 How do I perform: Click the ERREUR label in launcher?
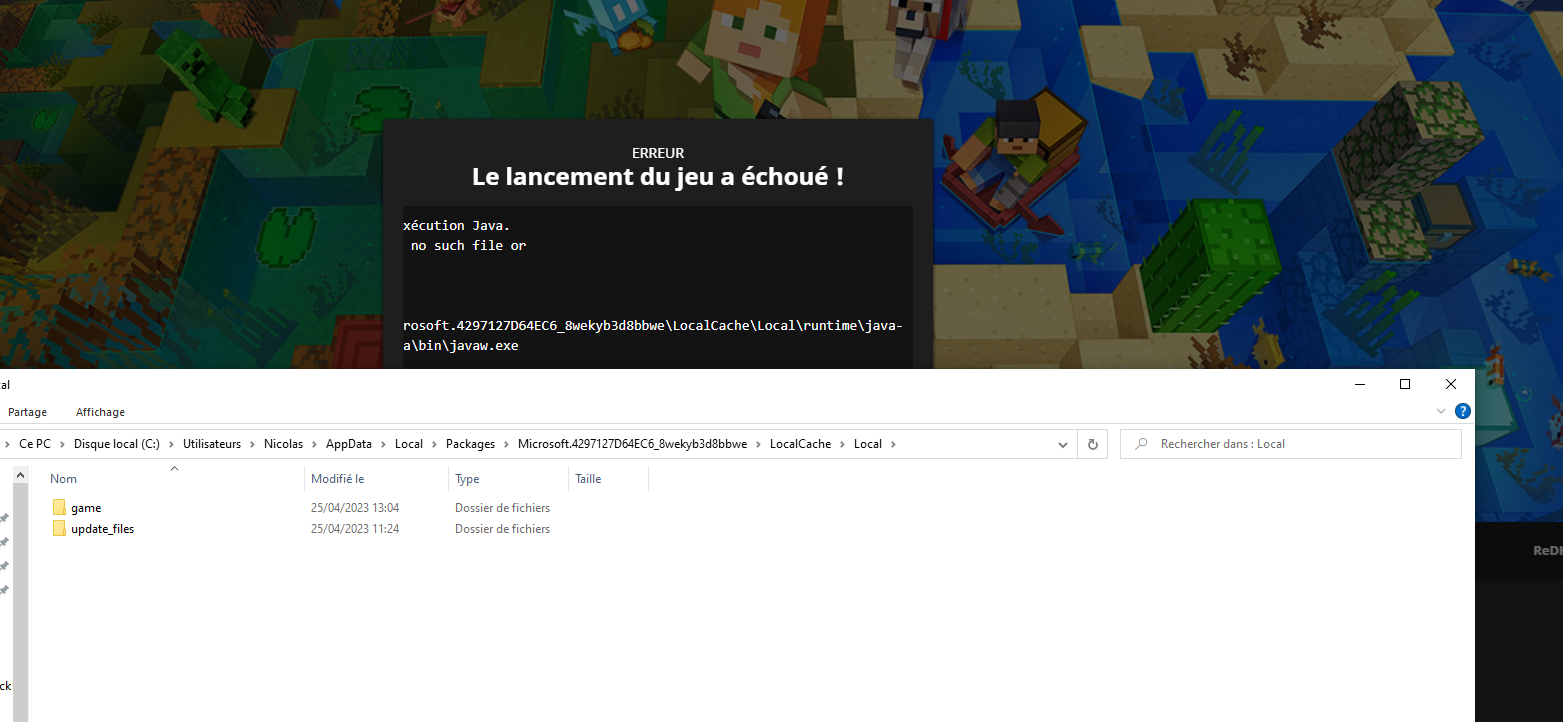tap(658, 153)
